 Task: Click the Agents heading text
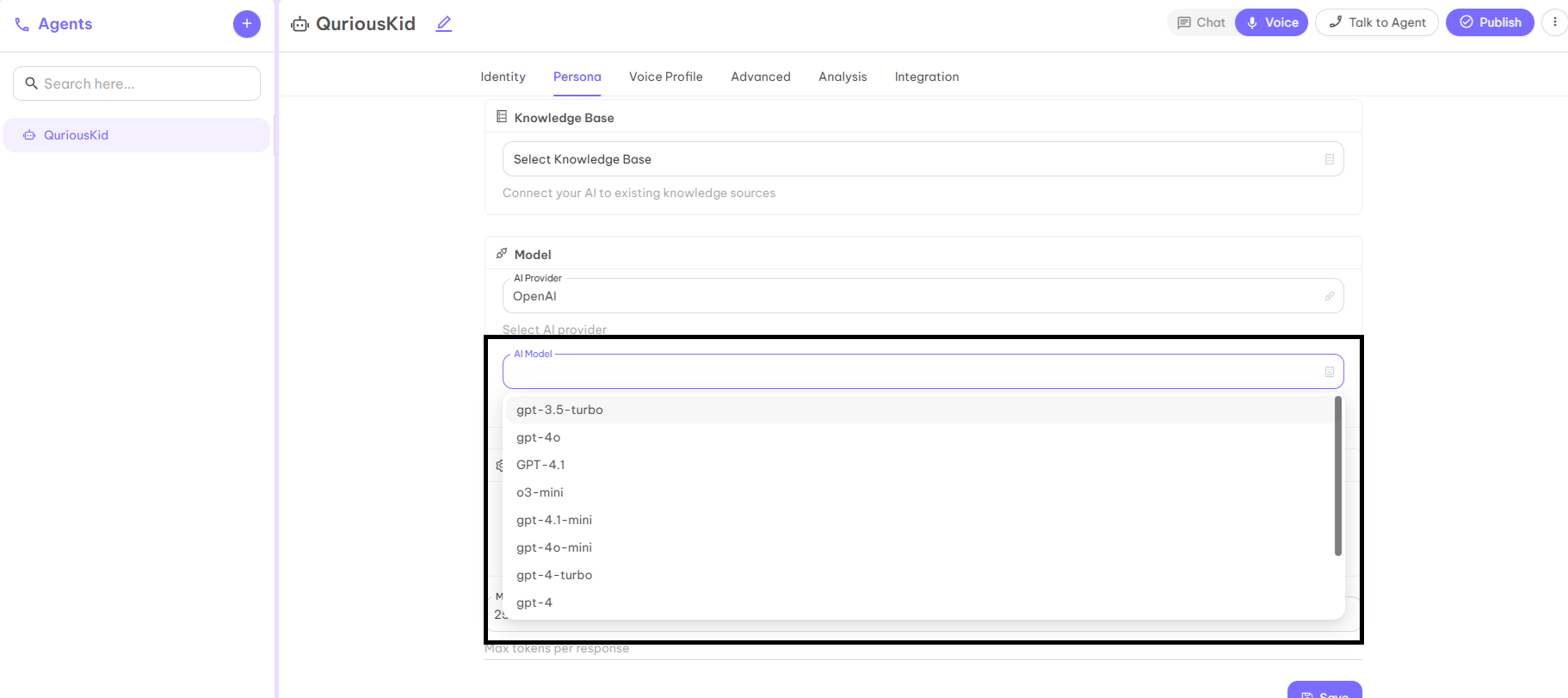coord(65,24)
